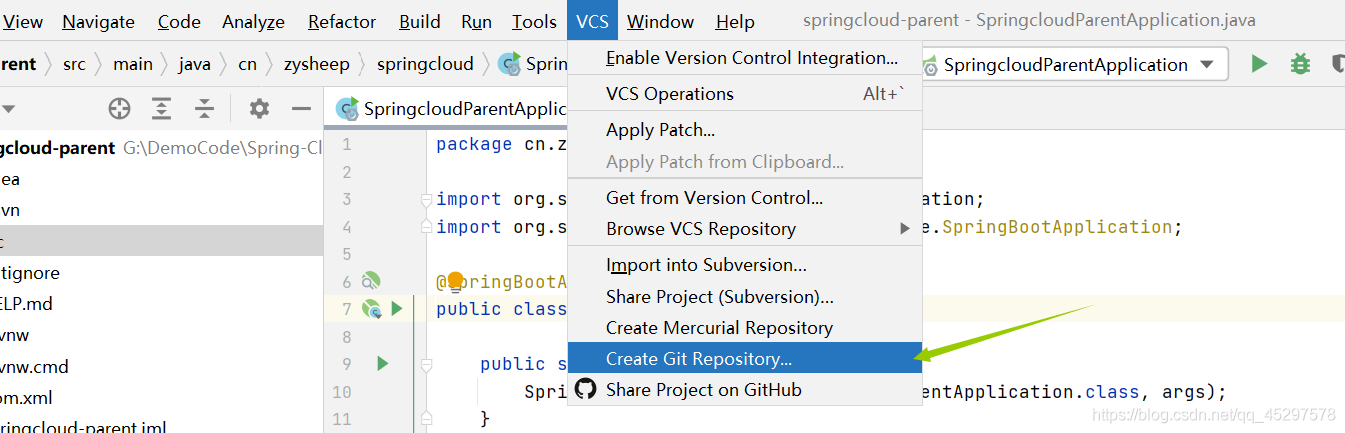
Task: Click the GitHub icon in the VCS menu
Action: [586, 389]
